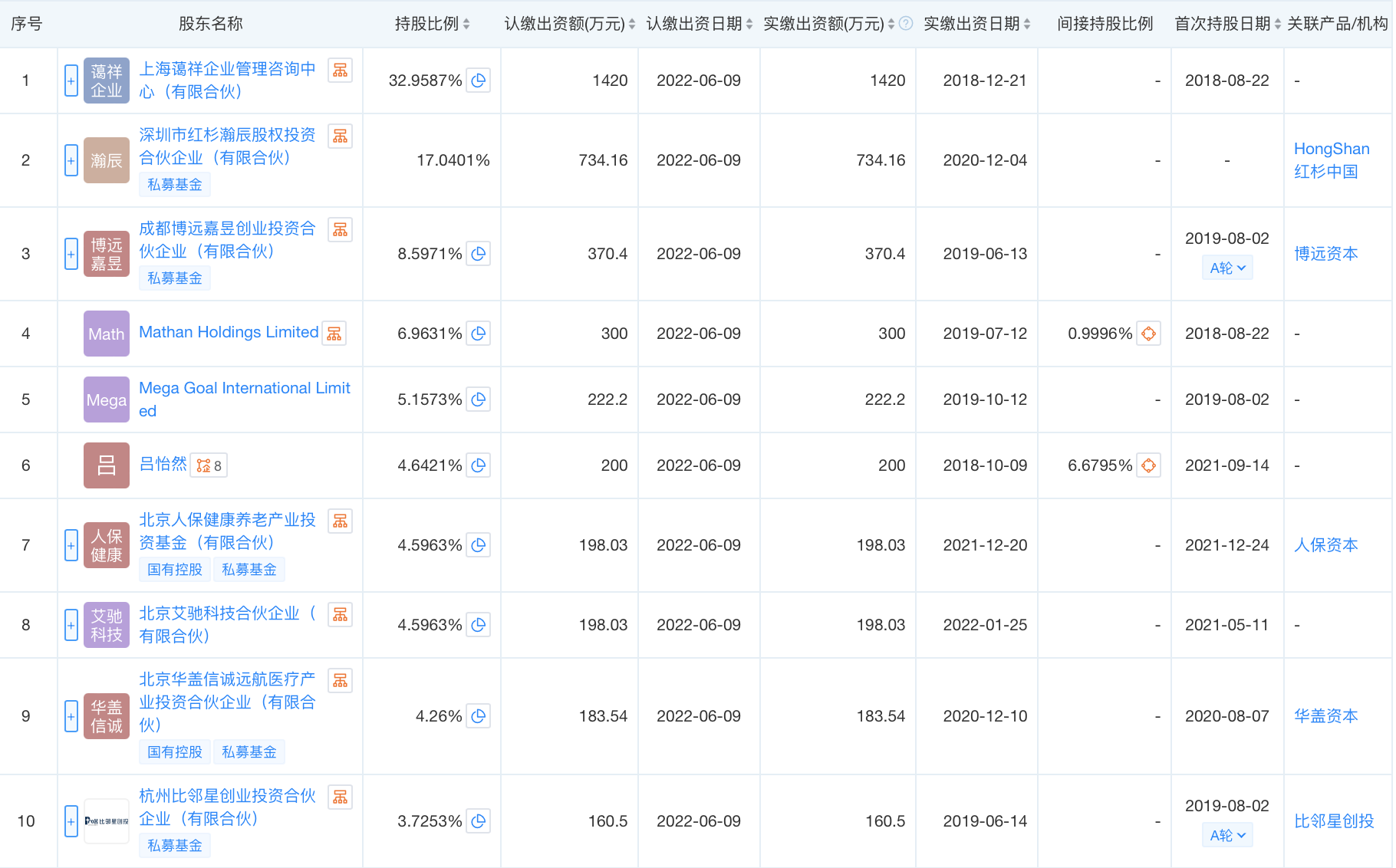Open pie chart icon next to 5.1573%
Screen dimensions: 1396x868
(479, 399)
